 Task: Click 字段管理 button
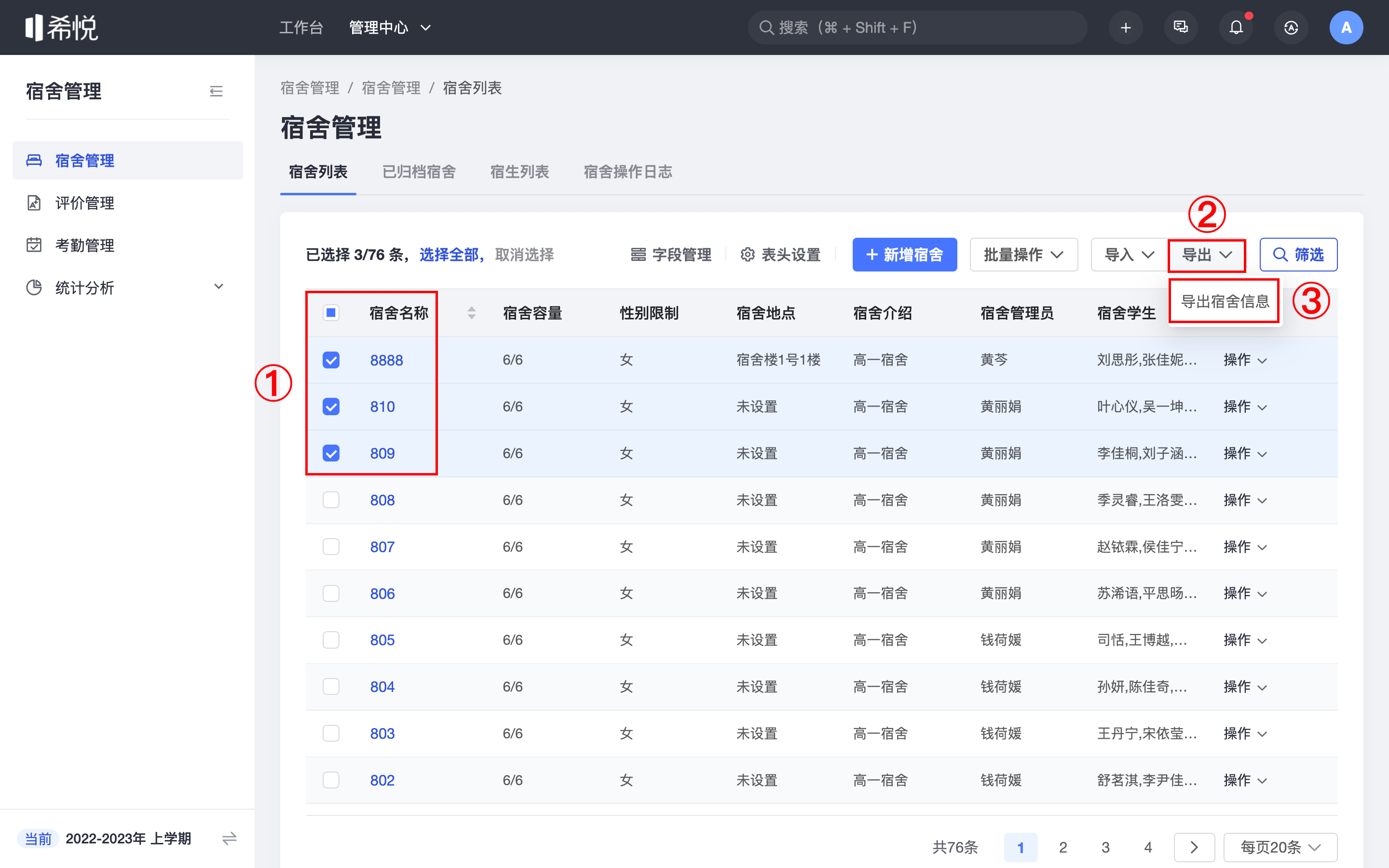click(670, 255)
